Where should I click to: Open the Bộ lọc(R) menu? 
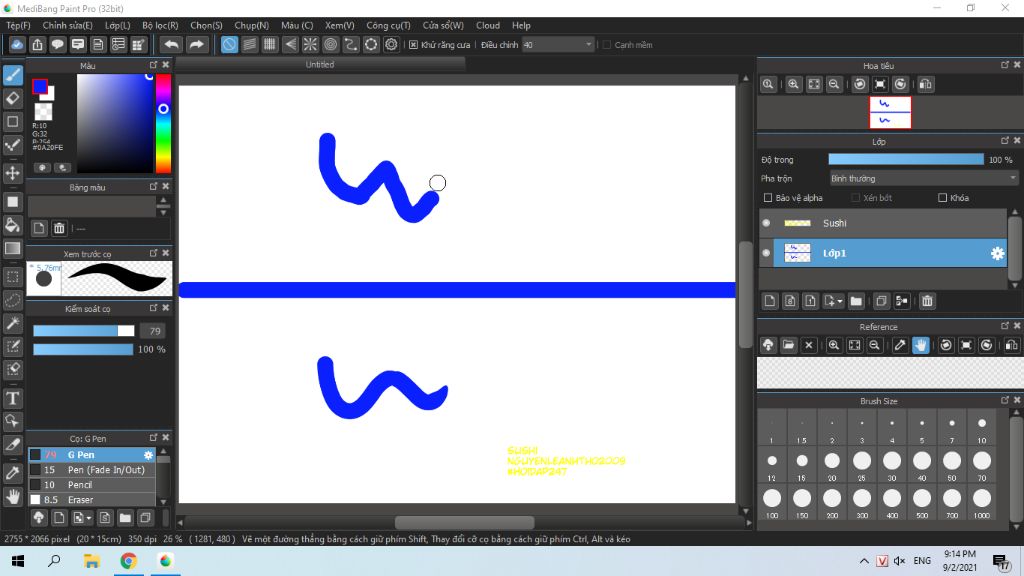(160, 25)
